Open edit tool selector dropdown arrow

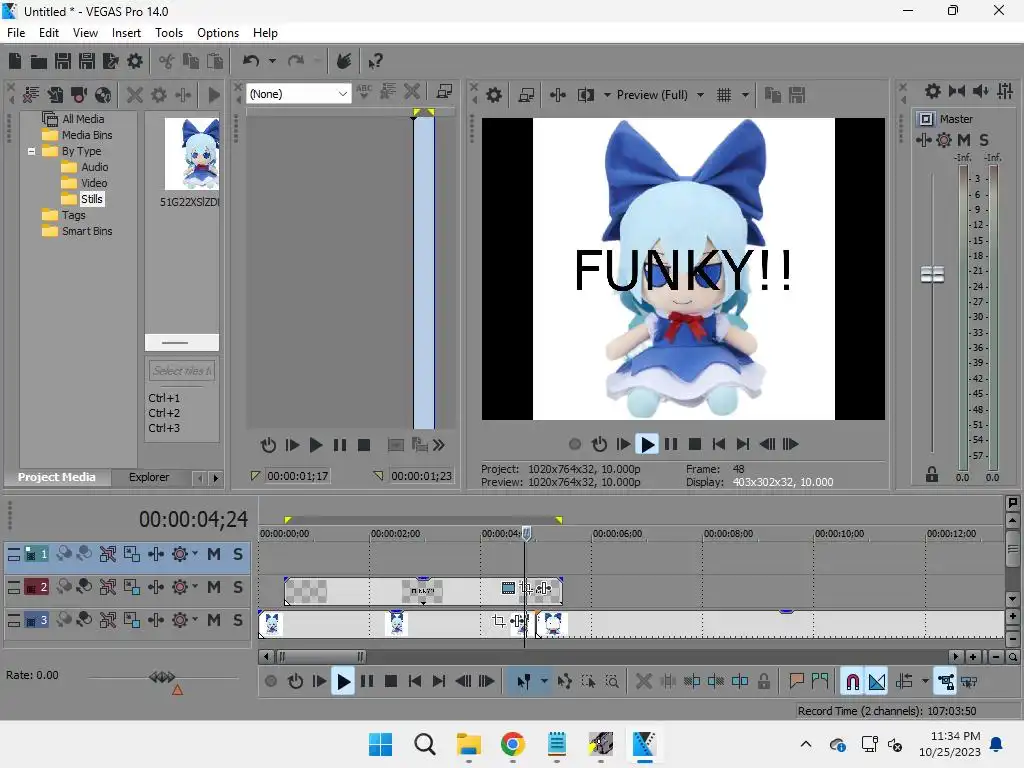click(x=544, y=682)
